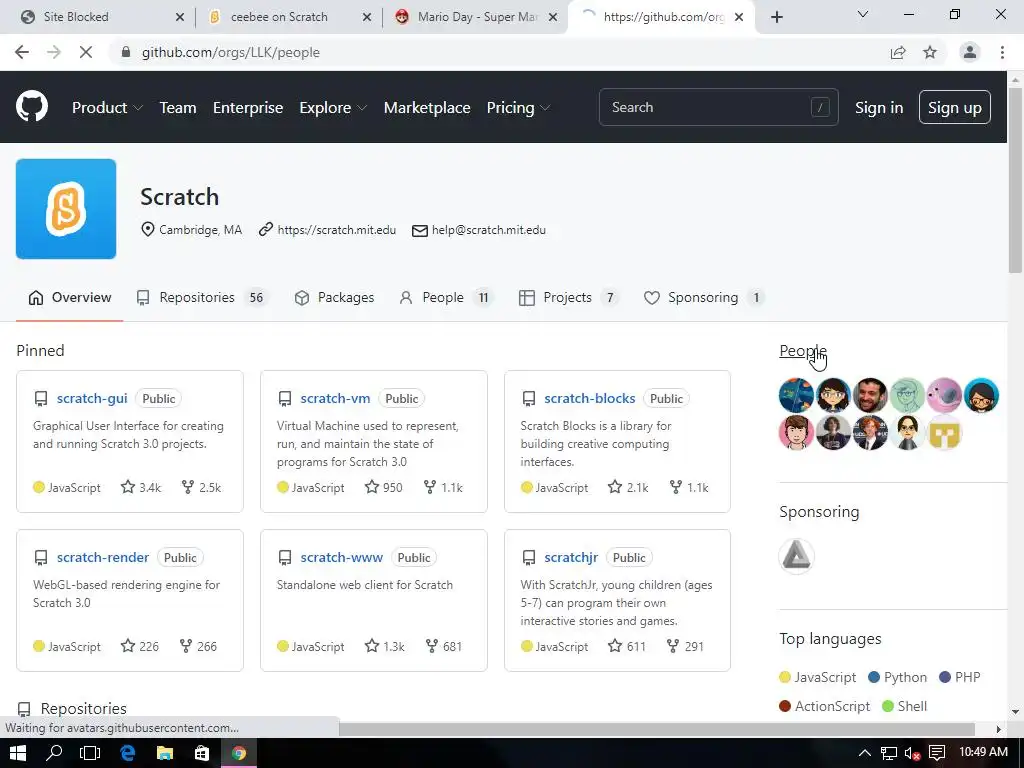Click the Sign up button
This screenshot has height=768, width=1024.
954,107
